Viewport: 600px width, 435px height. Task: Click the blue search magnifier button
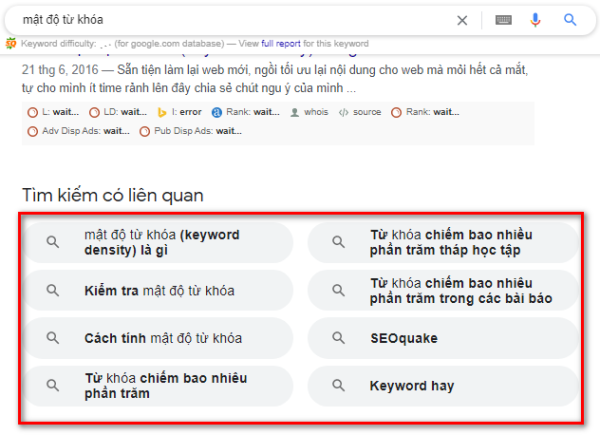tap(570, 20)
